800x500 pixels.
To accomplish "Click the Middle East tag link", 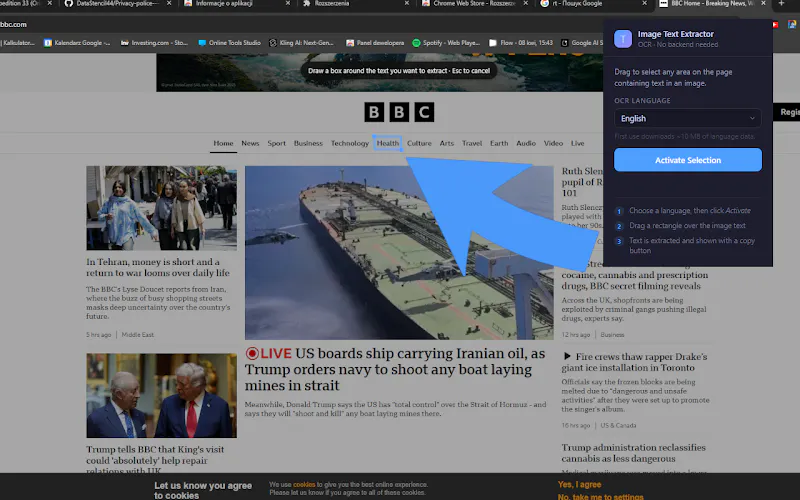I will click(x=137, y=335).
